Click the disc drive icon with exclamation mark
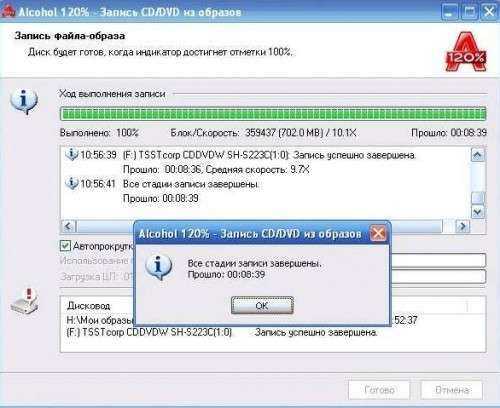 click(25, 301)
